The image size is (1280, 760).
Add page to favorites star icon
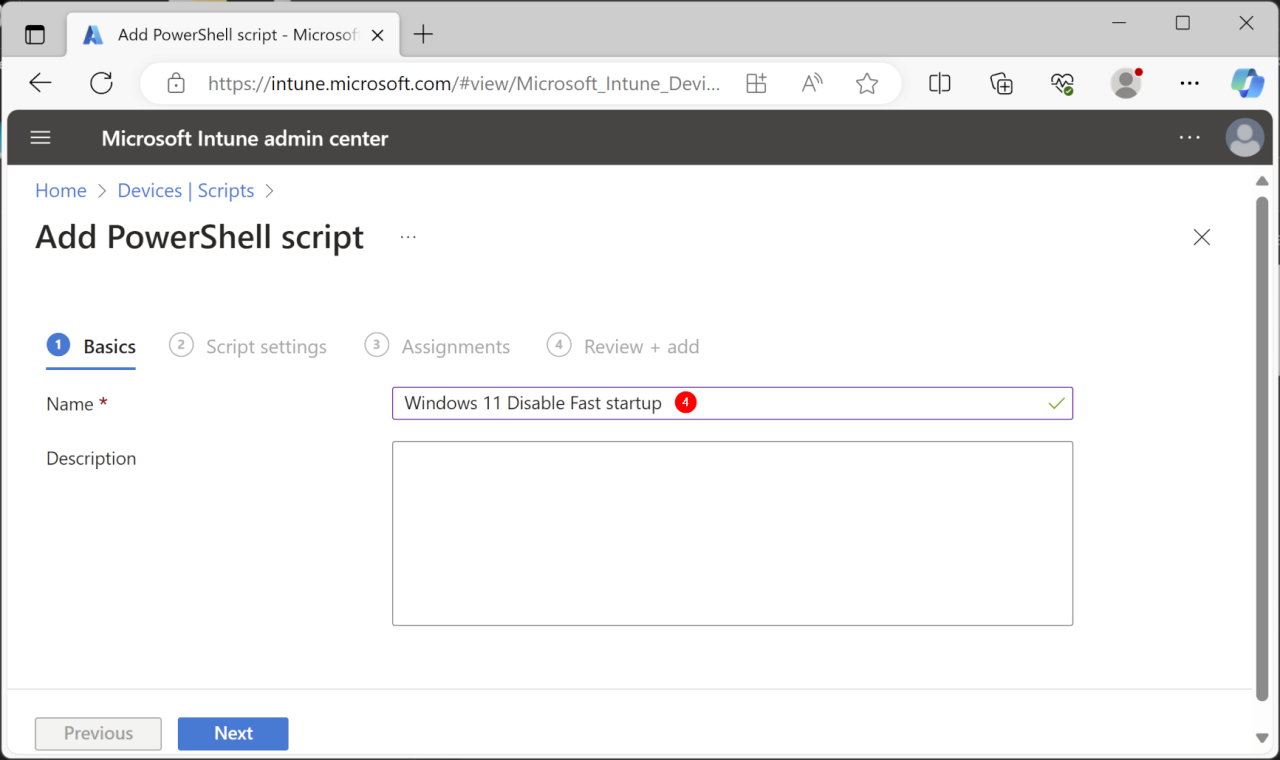point(867,84)
